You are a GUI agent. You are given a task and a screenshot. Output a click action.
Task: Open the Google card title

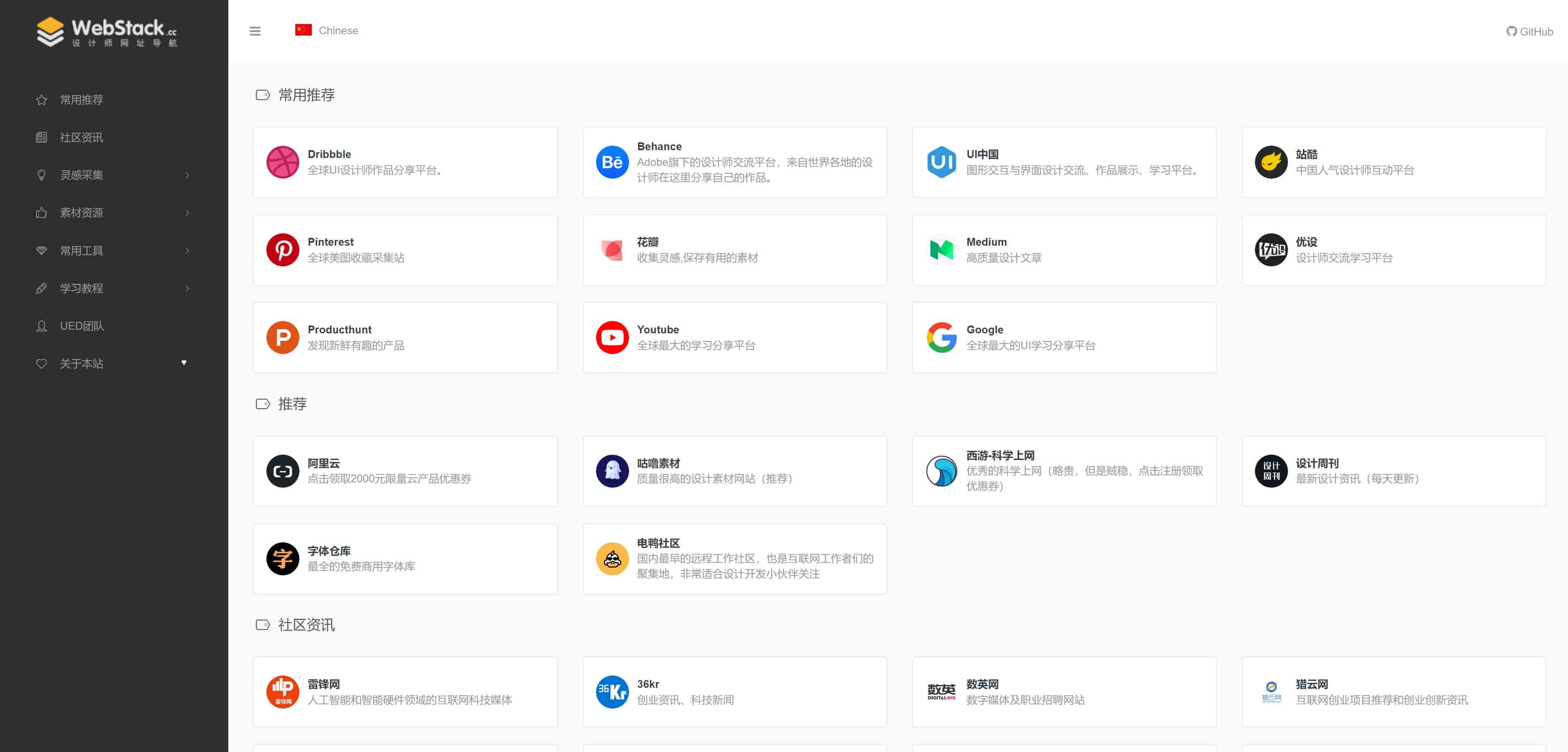tap(985, 329)
